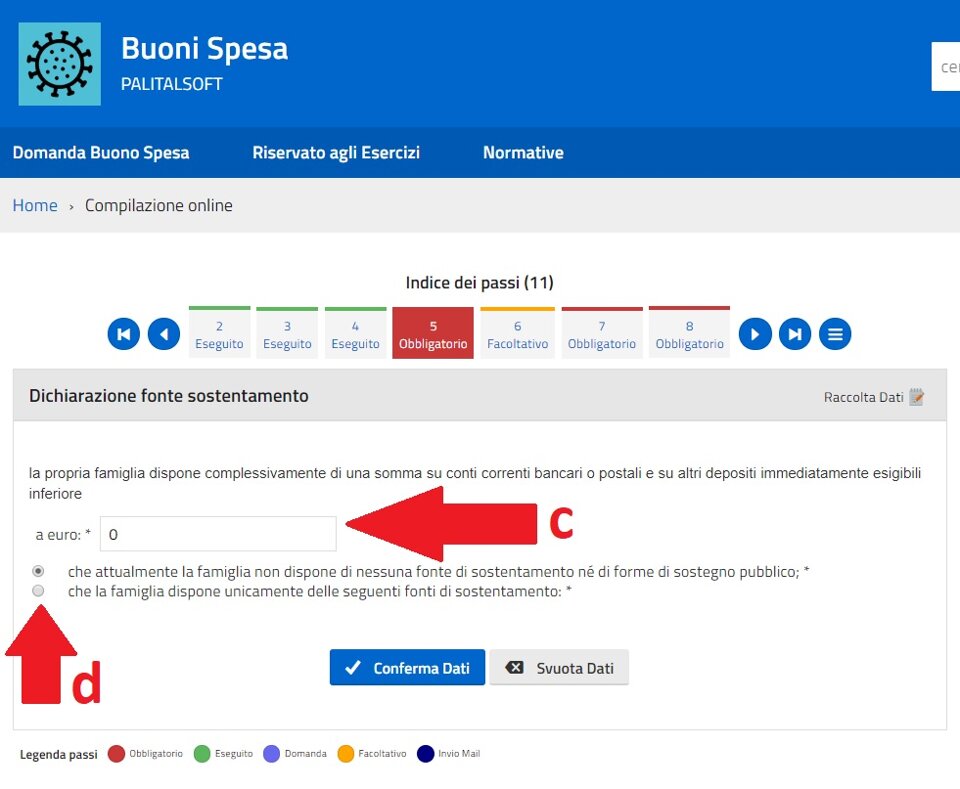Jump to first step using skip-back icon
960x789 pixels.
coord(123,334)
